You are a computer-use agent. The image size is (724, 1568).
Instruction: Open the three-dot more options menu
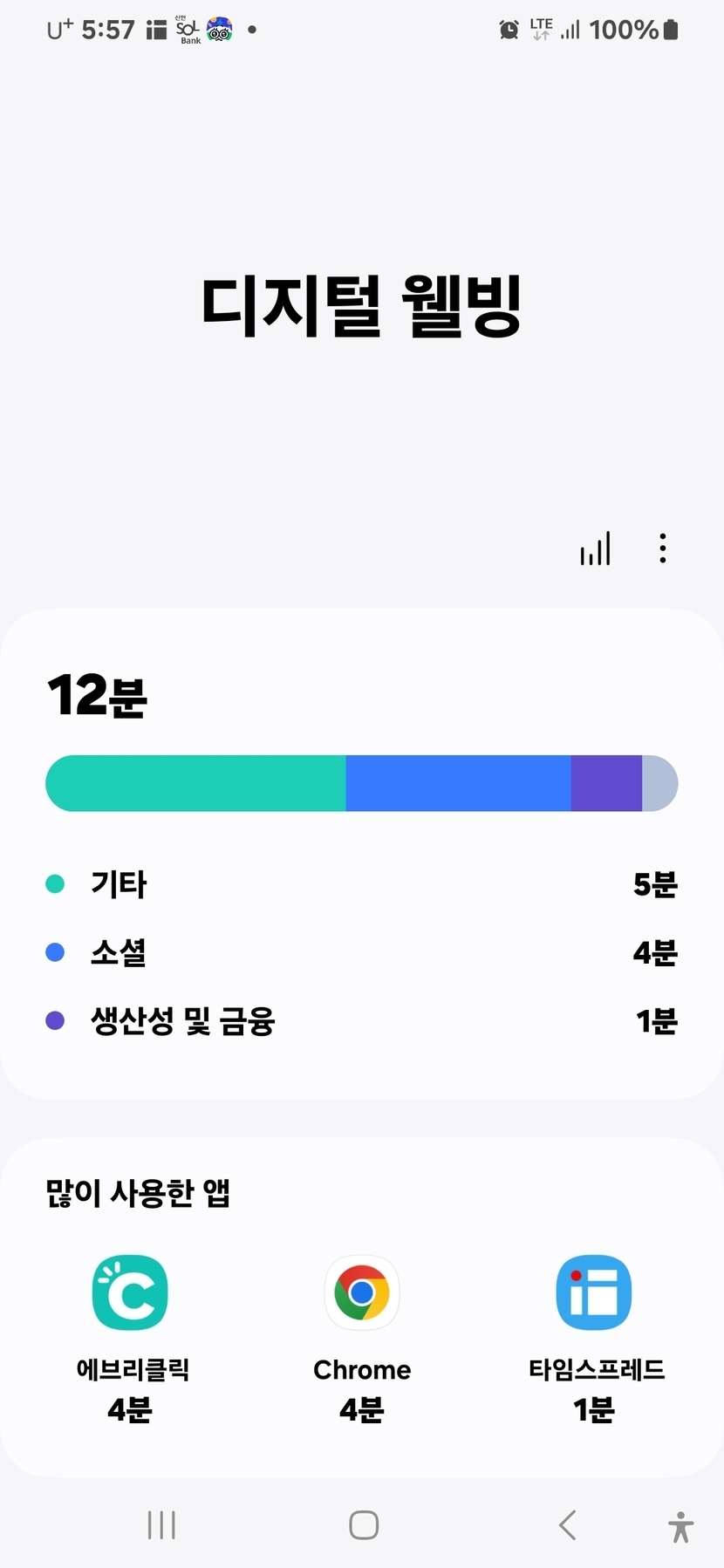(663, 549)
